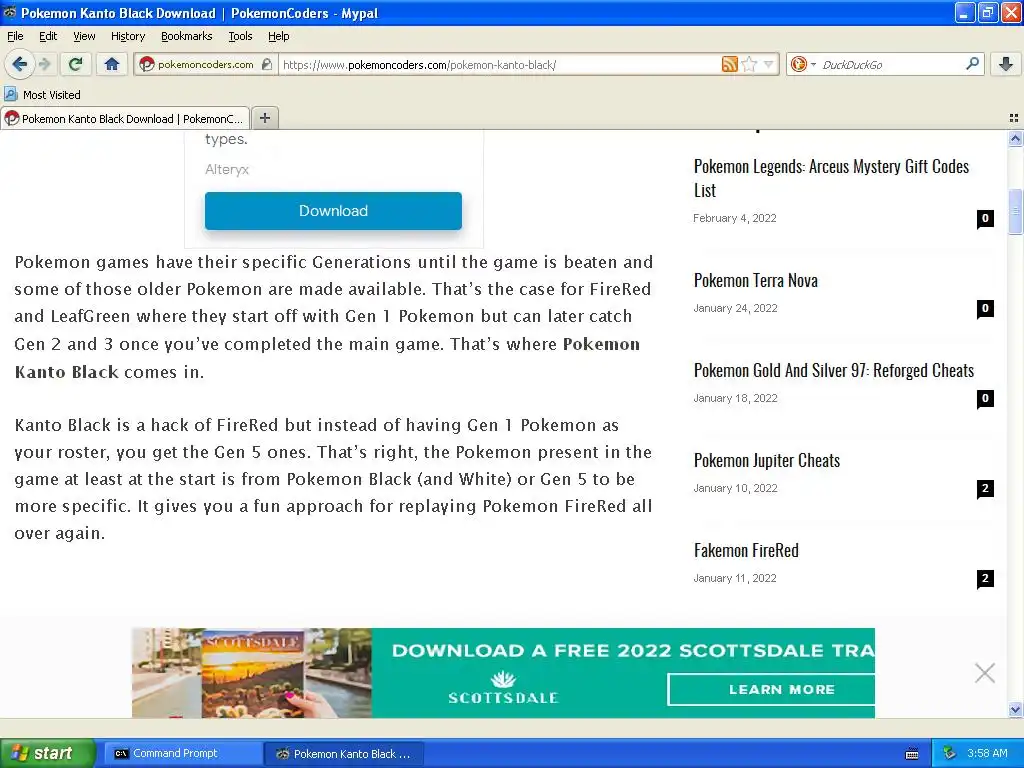
Task: Open the Tools menu
Action: point(240,36)
